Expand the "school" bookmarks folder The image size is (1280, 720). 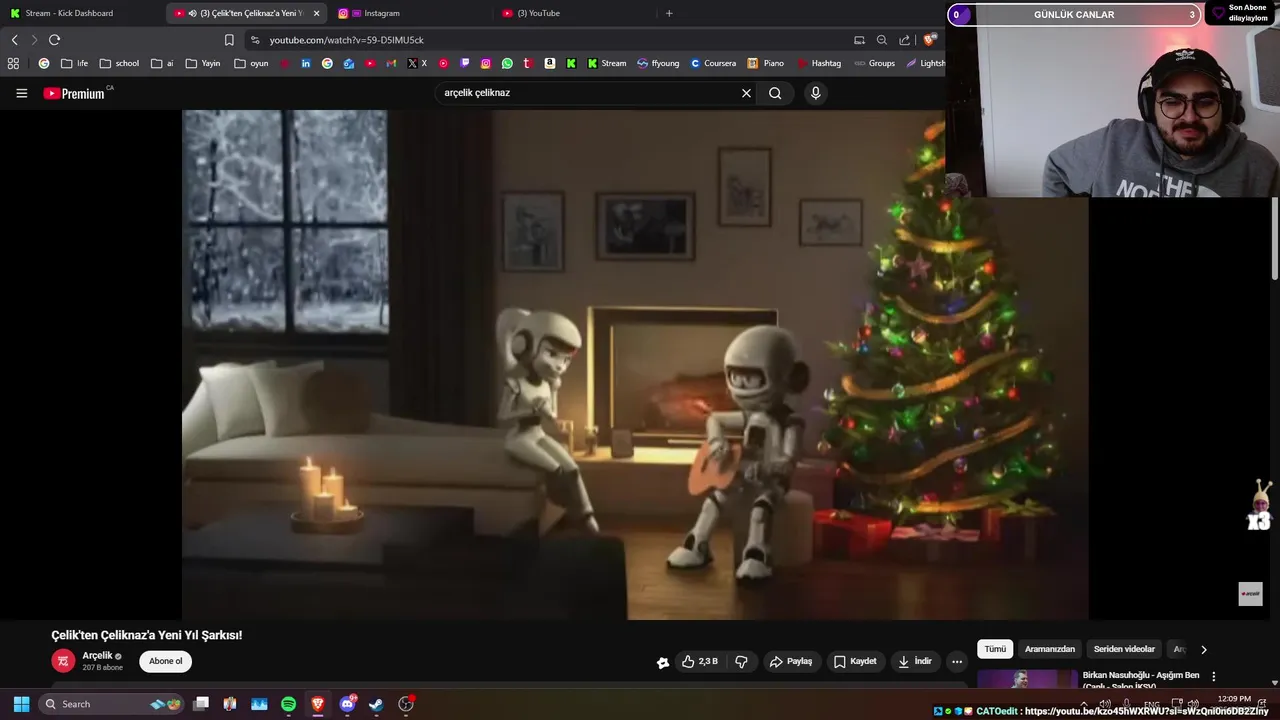pyautogui.click(x=119, y=63)
